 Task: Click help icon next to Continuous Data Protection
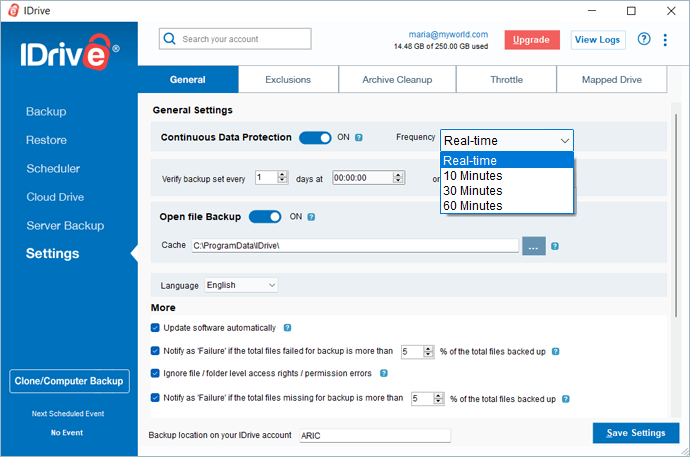359,138
